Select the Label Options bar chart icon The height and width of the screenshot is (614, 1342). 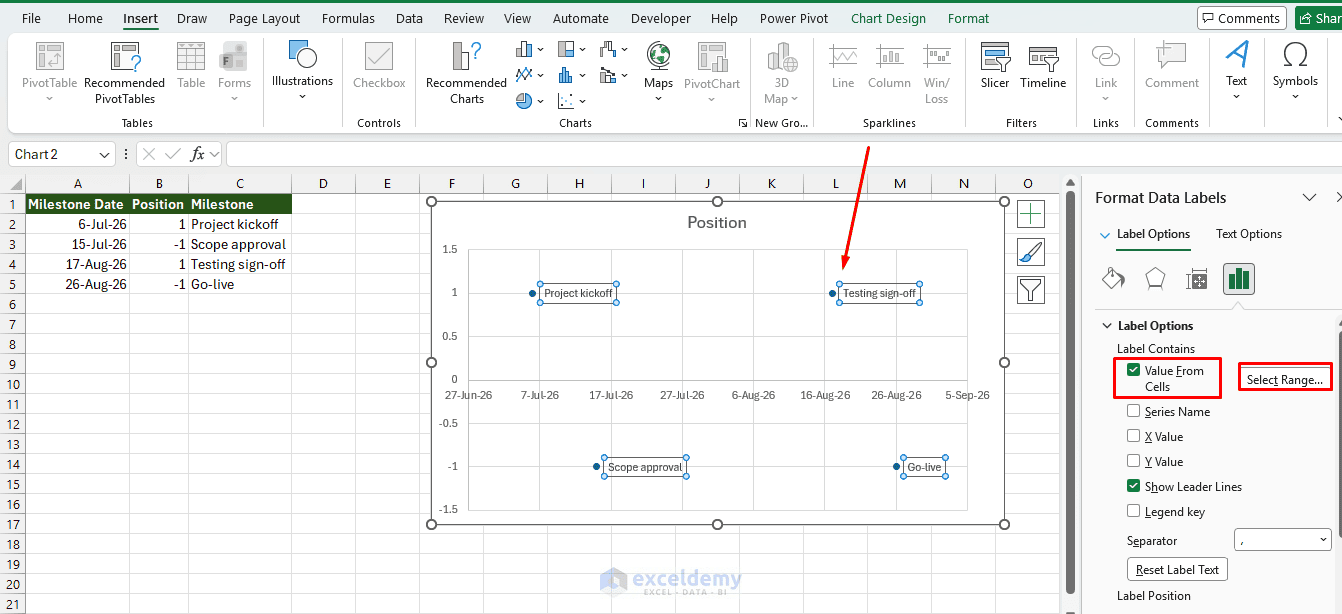(1239, 278)
